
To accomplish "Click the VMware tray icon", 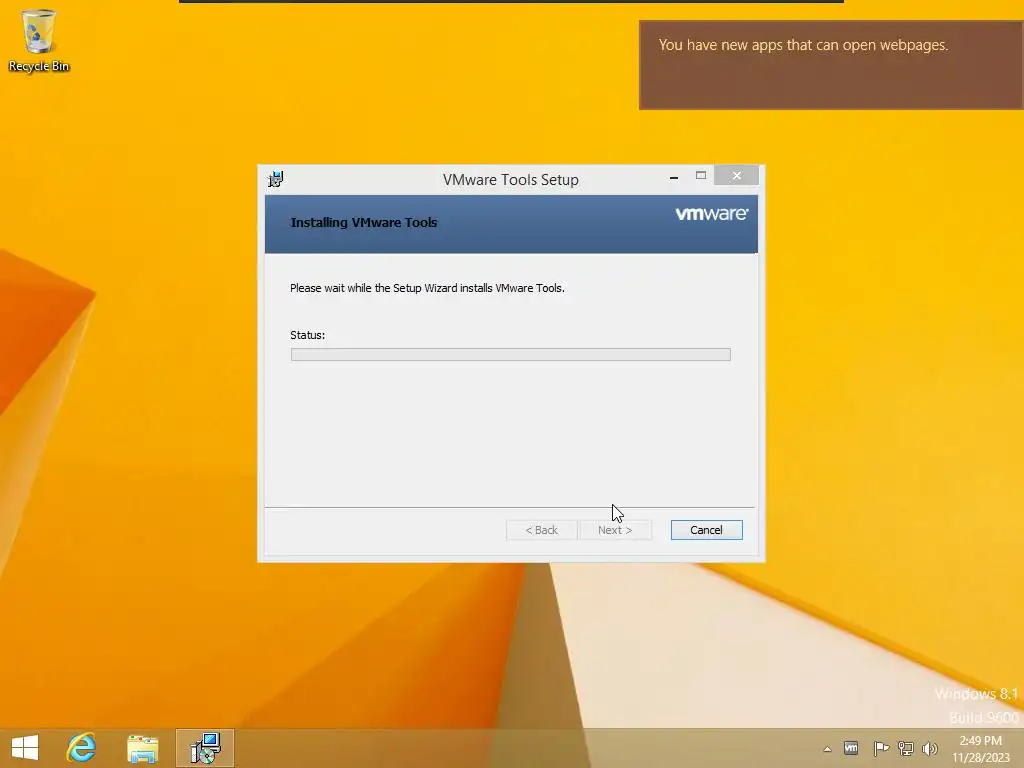I will 851,748.
